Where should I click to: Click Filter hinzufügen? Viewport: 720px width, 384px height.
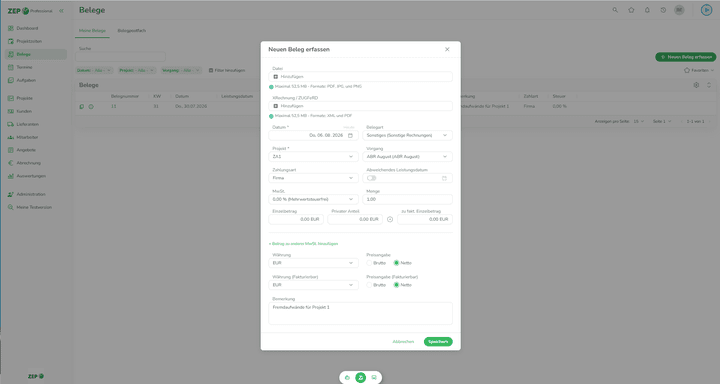coord(227,70)
